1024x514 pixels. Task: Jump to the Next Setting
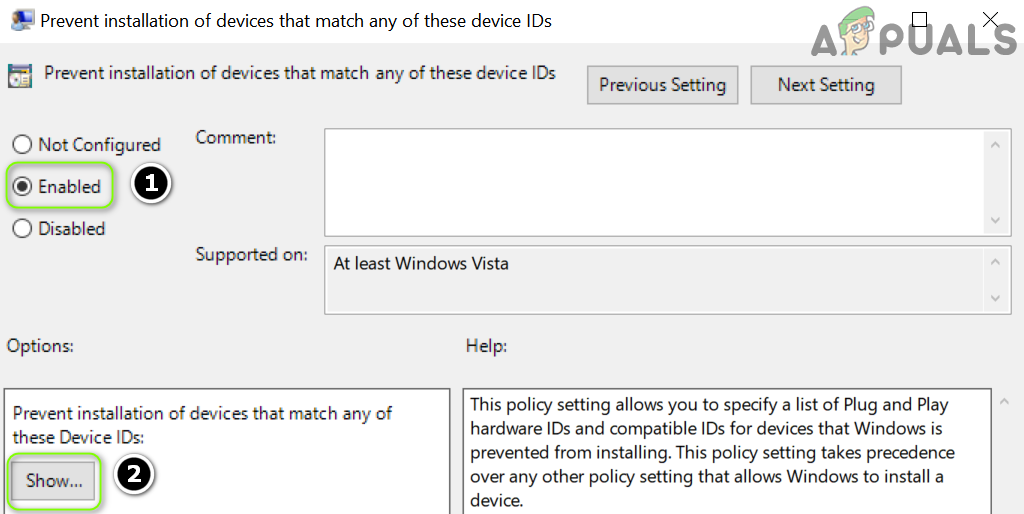825,85
